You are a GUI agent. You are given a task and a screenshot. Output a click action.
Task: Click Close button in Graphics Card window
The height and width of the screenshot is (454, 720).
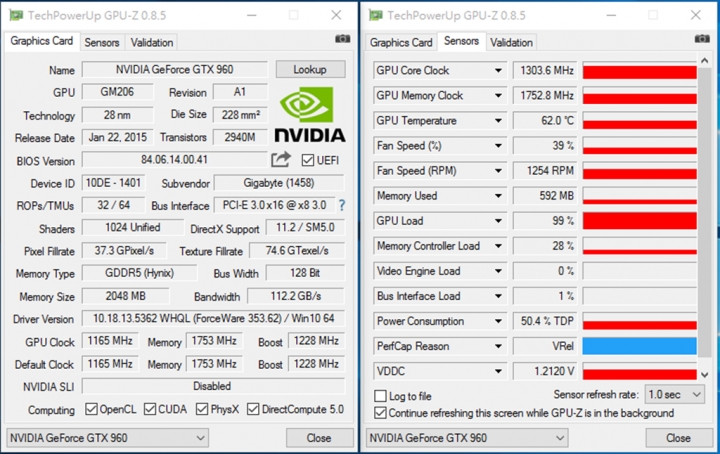click(319, 438)
